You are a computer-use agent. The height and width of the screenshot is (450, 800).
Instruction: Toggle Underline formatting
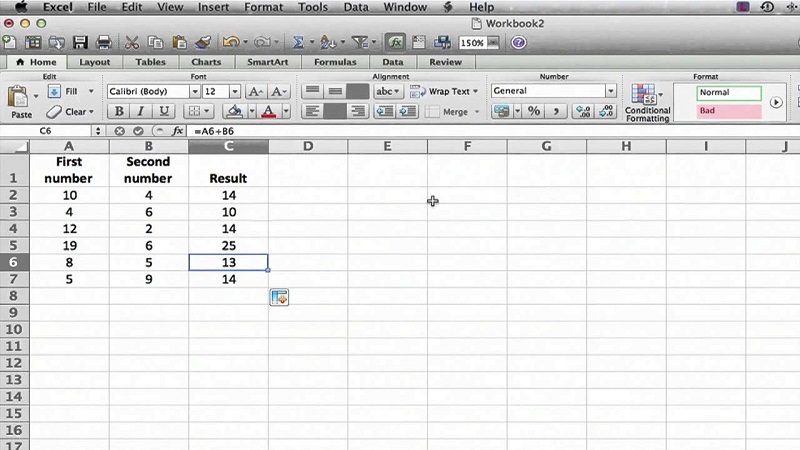pyautogui.click(x=163, y=111)
